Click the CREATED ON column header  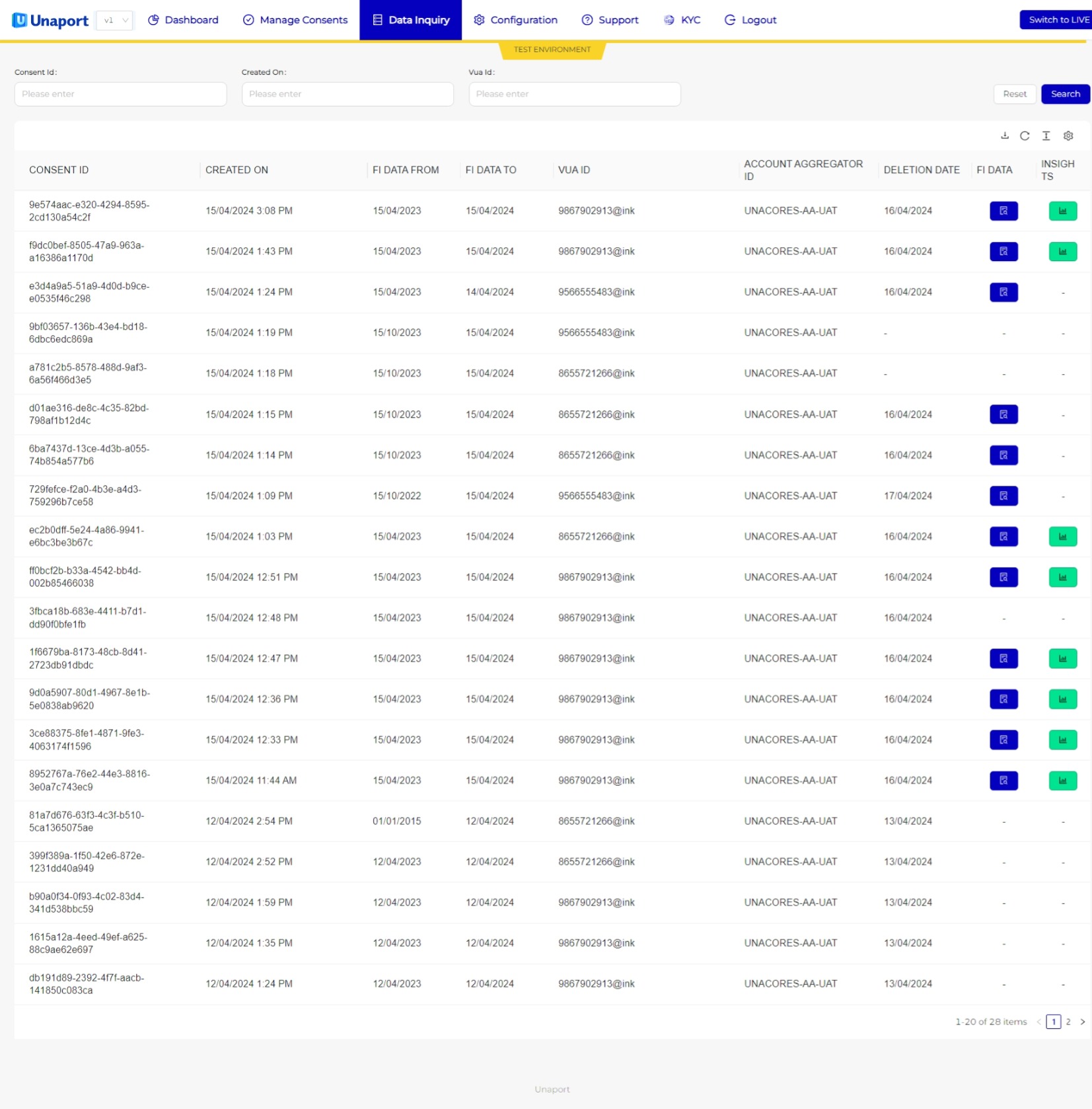[237, 170]
